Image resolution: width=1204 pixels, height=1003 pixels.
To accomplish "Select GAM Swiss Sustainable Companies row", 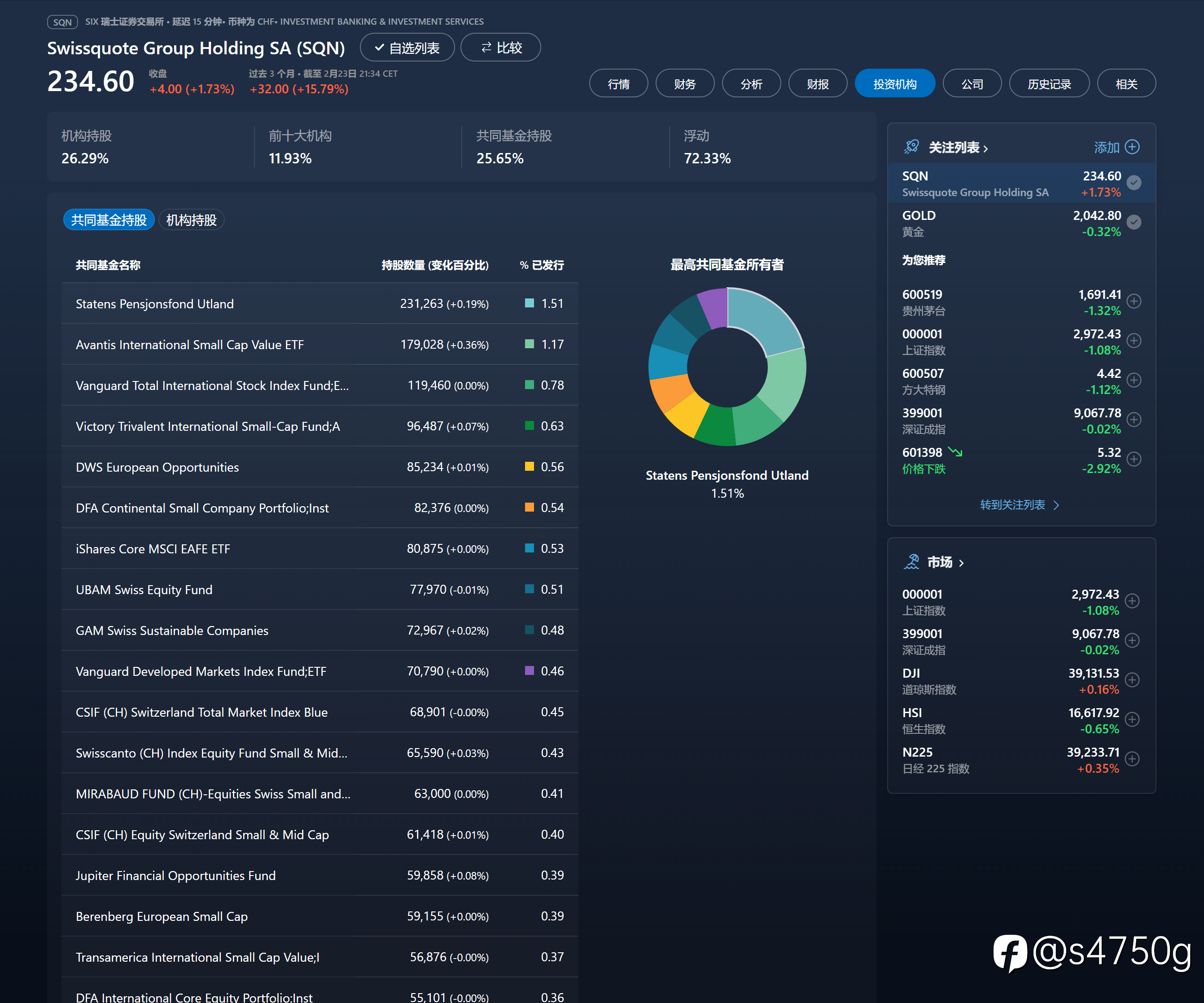I will [320, 630].
